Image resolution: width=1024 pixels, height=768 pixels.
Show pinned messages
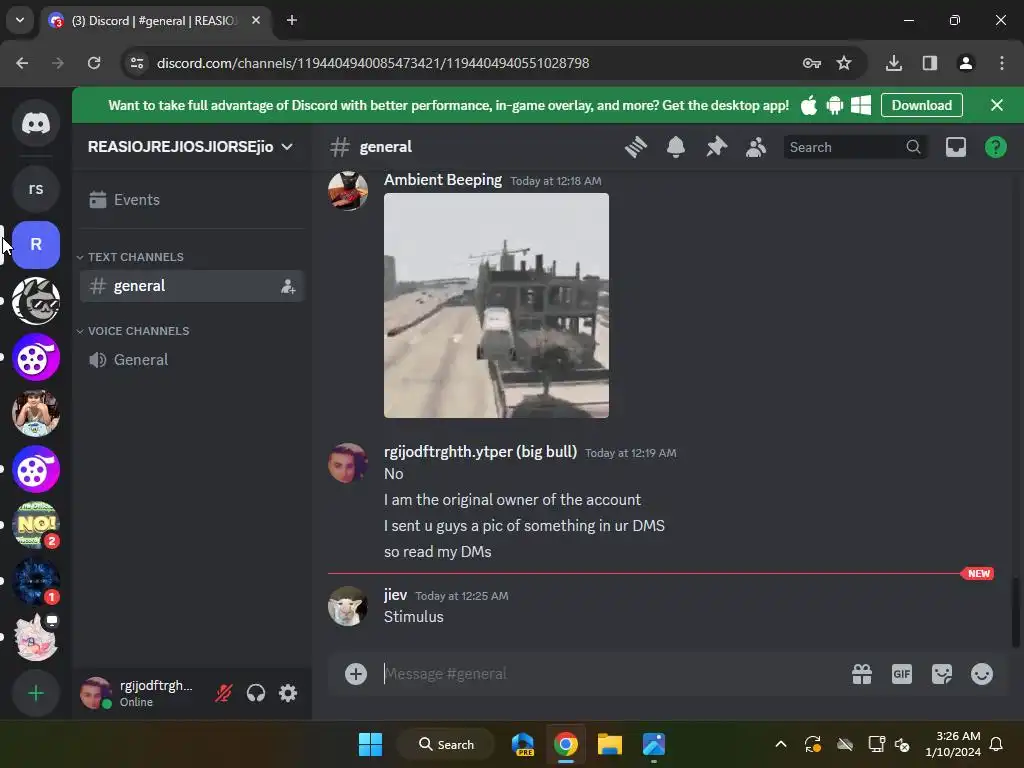(716, 147)
